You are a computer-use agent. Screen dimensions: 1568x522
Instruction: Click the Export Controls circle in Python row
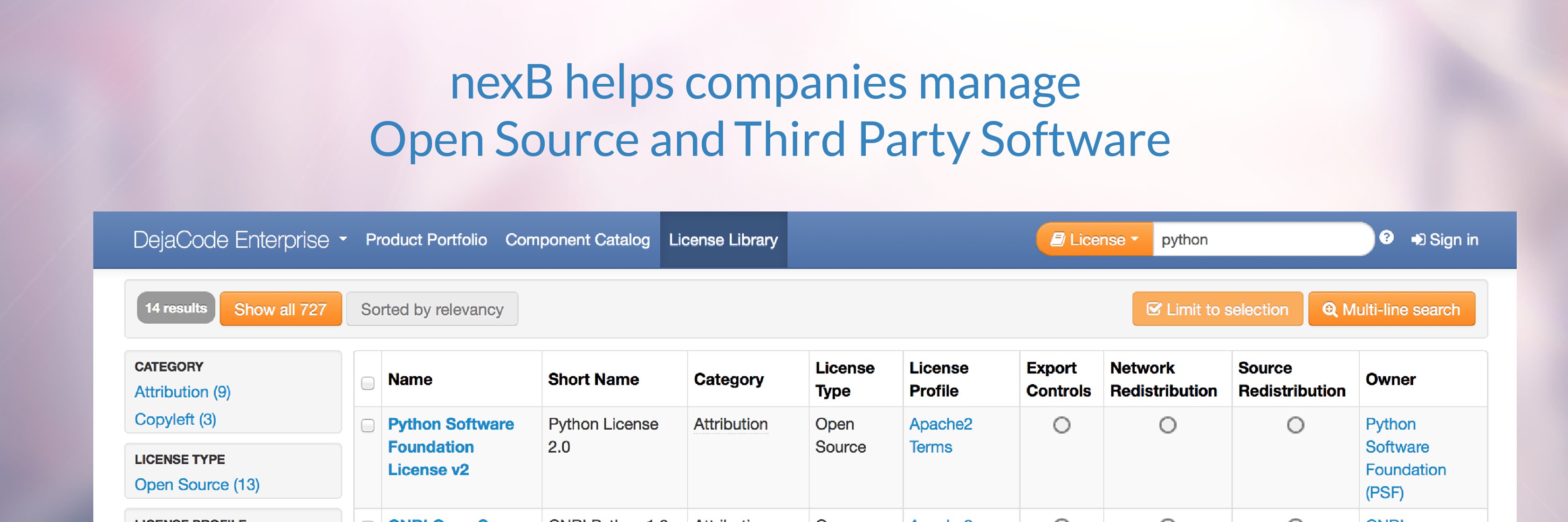(1061, 425)
